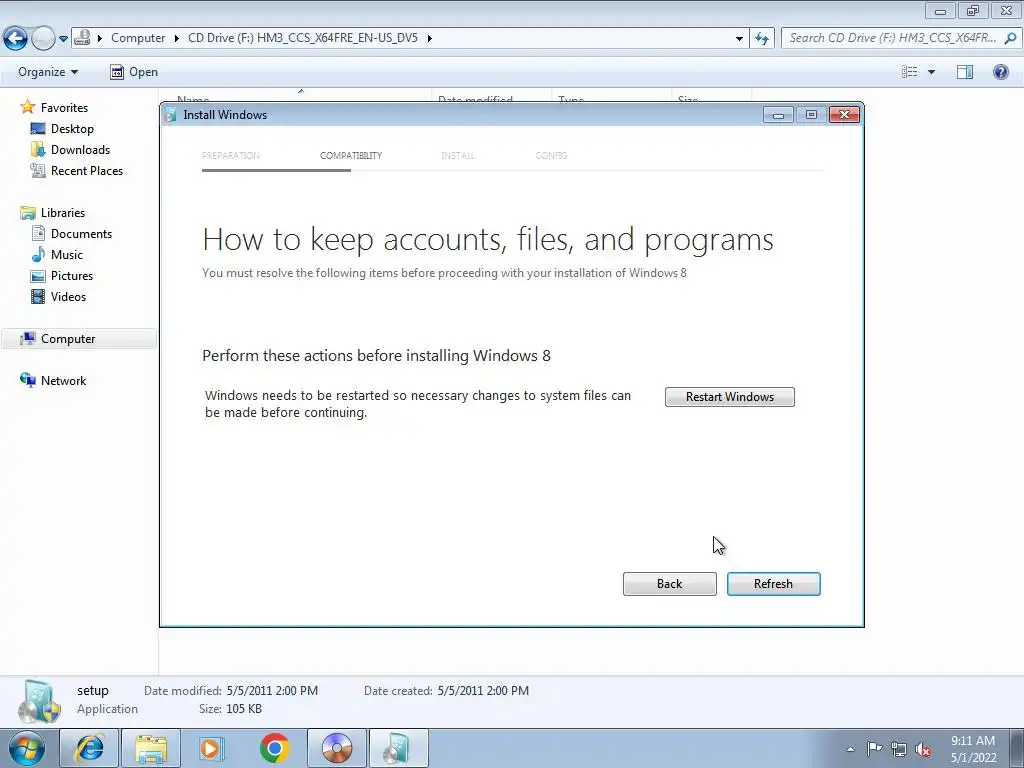Select the Preparation step tab

click(x=231, y=155)
